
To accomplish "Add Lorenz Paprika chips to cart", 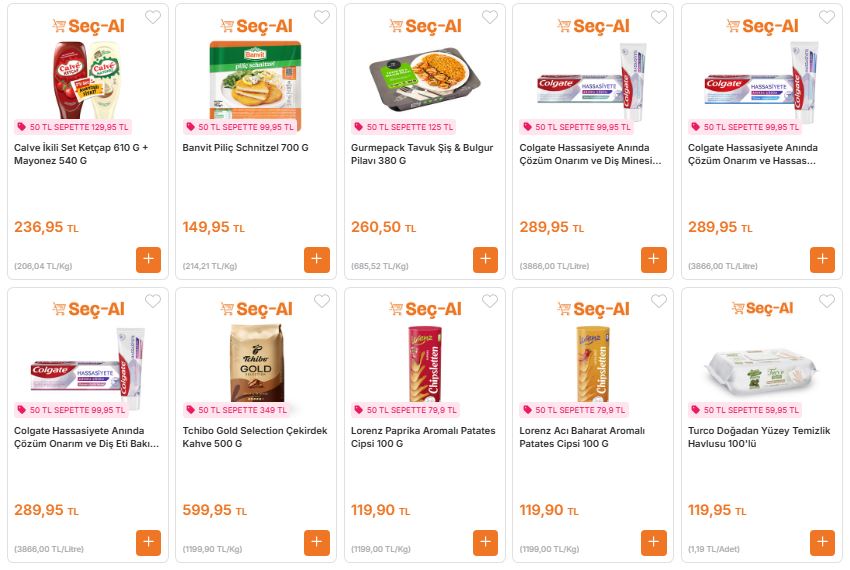I will pos(485,542).
